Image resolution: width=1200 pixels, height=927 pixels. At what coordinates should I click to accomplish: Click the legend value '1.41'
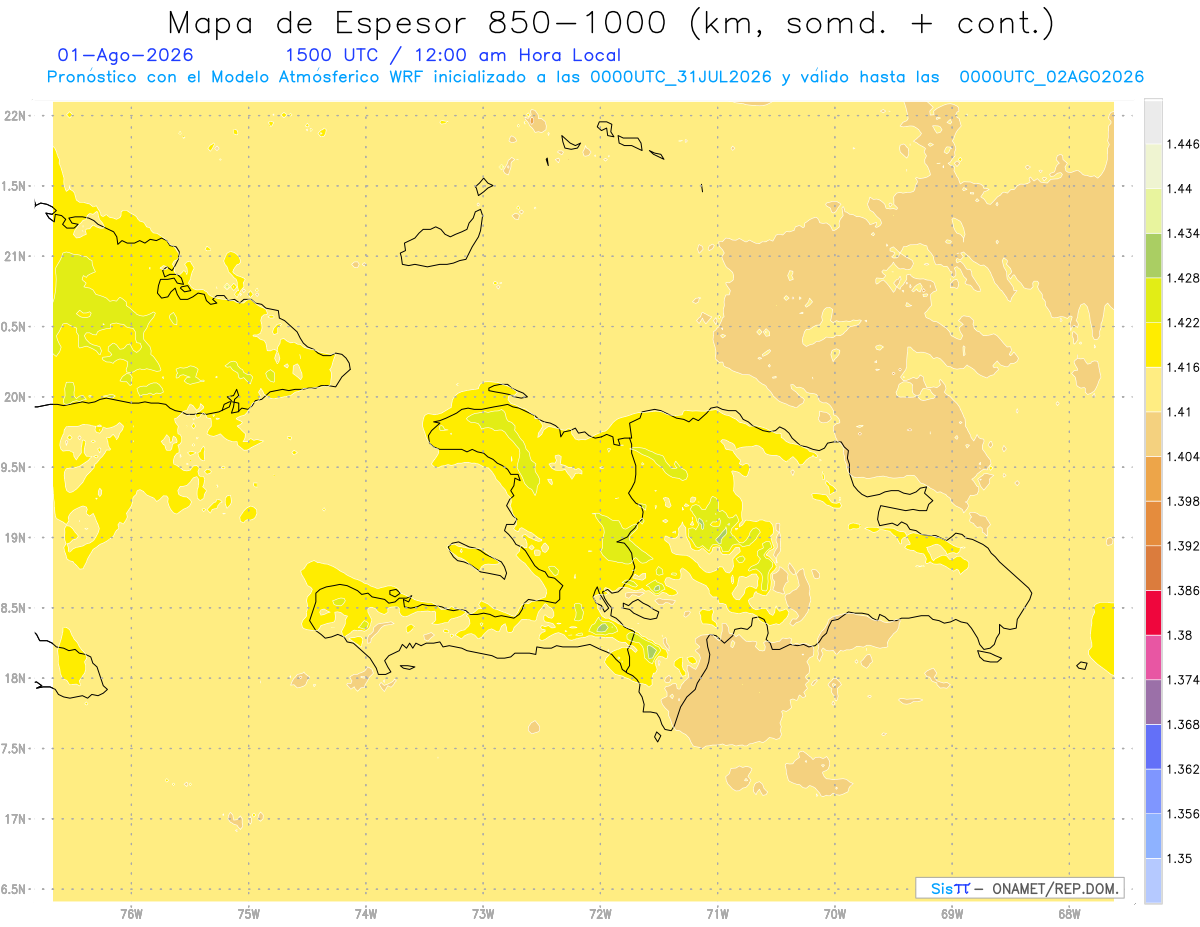(1179, 411)
